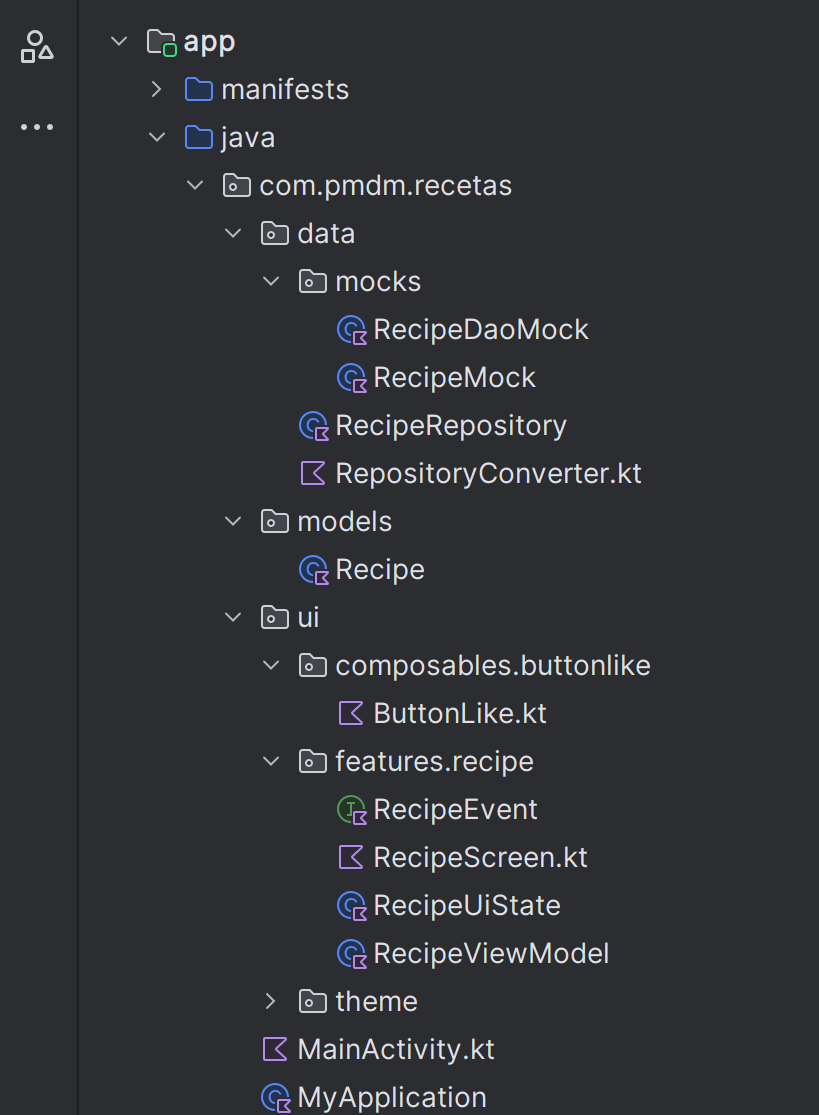Viewport: 819px width, 1115px height.
Task: Select the MyApplication class
Action: click(391, 1097)
